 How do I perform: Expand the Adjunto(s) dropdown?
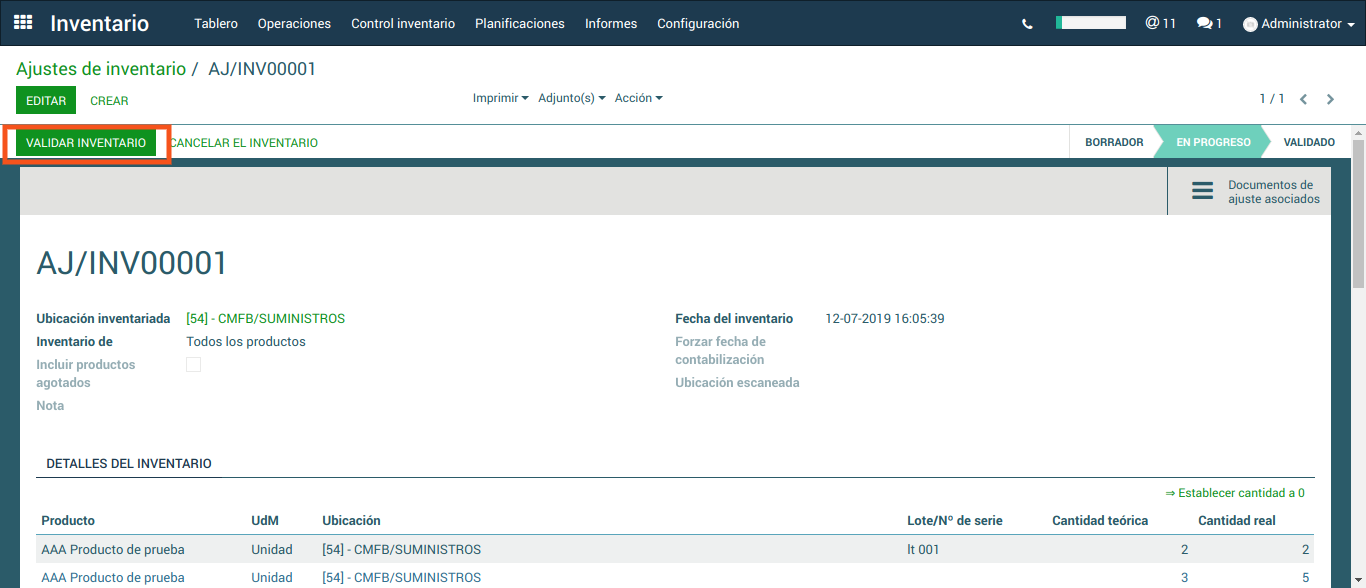pos(571,98)
